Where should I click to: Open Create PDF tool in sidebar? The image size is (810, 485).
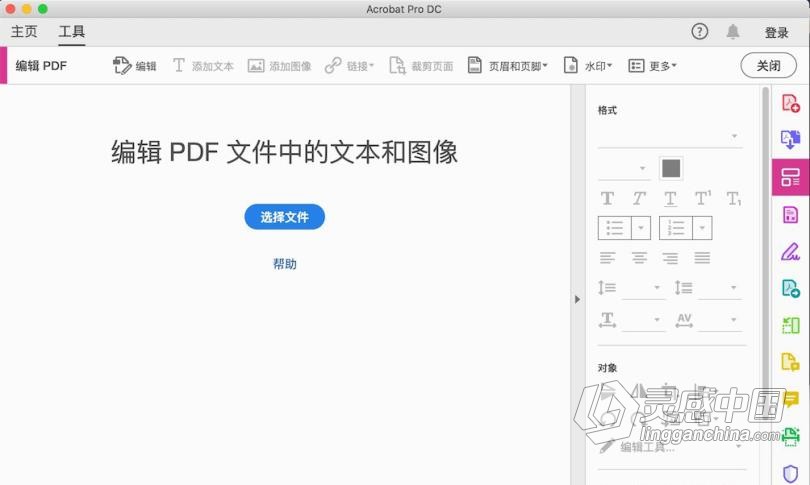[790, 103]
